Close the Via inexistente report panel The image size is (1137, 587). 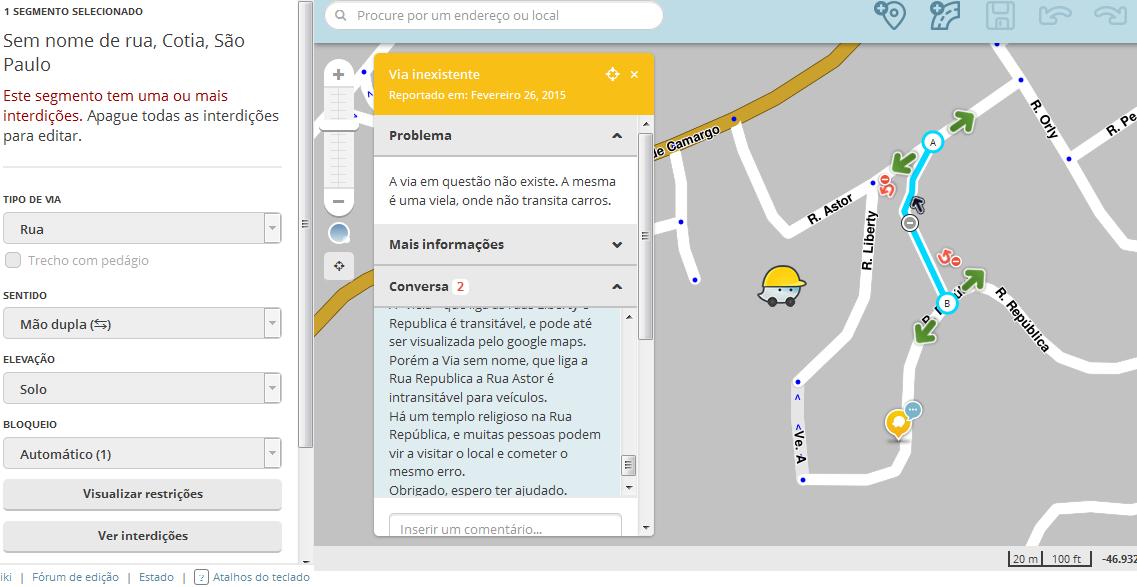pos(634,74)
